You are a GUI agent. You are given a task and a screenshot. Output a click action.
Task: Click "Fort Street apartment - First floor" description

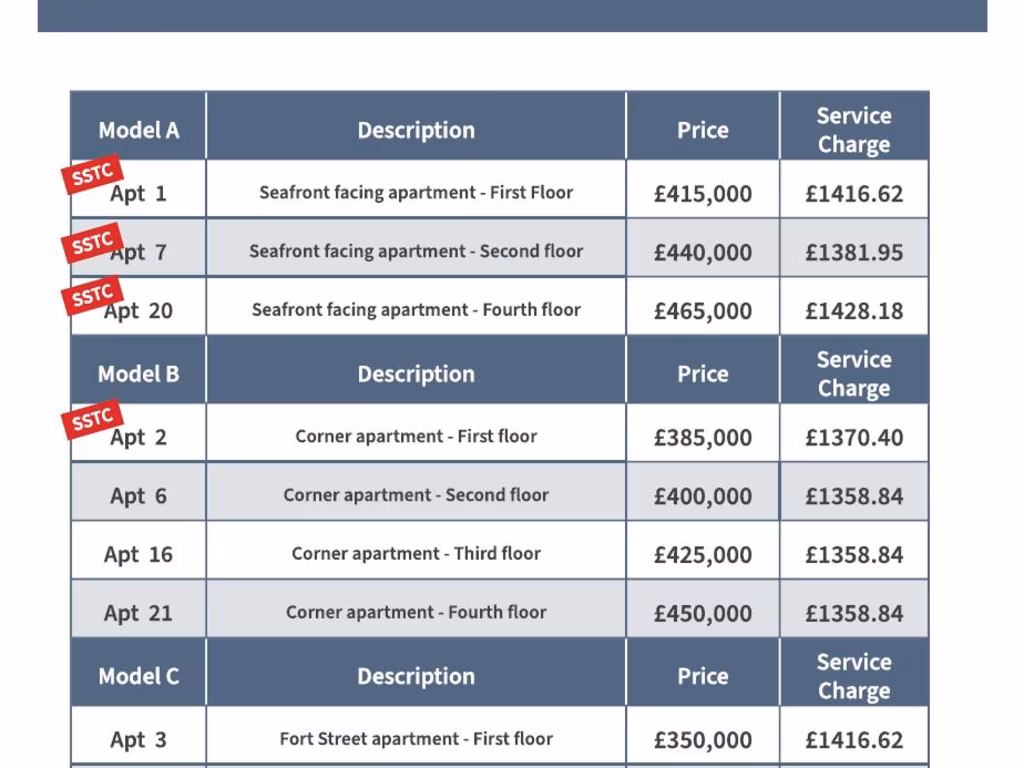(x=416, y=739)
